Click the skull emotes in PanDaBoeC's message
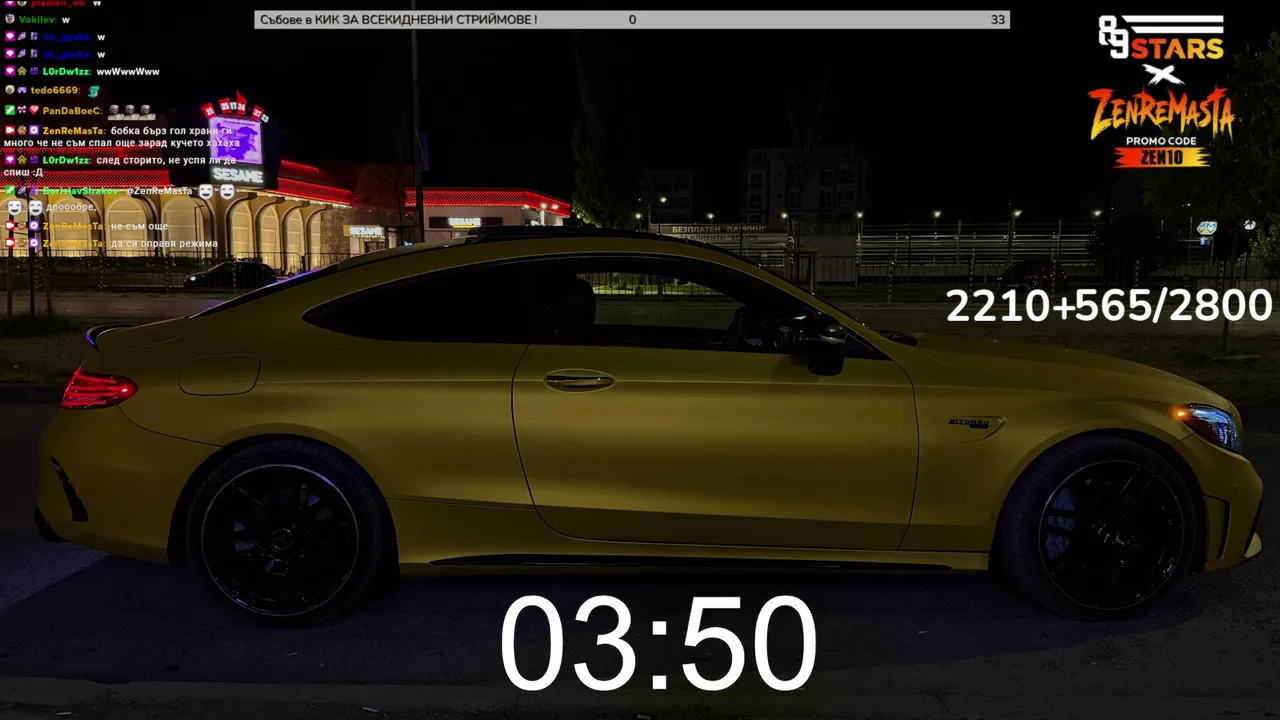1280x720 pixels. [131, 111]
